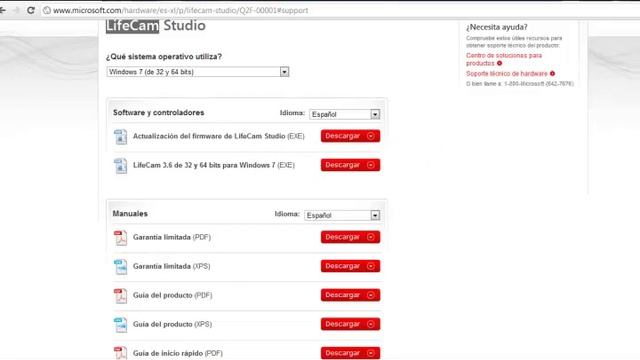Download Guía de inicio rápido PDF
640x360 pixels.
(x=350, y=353)
